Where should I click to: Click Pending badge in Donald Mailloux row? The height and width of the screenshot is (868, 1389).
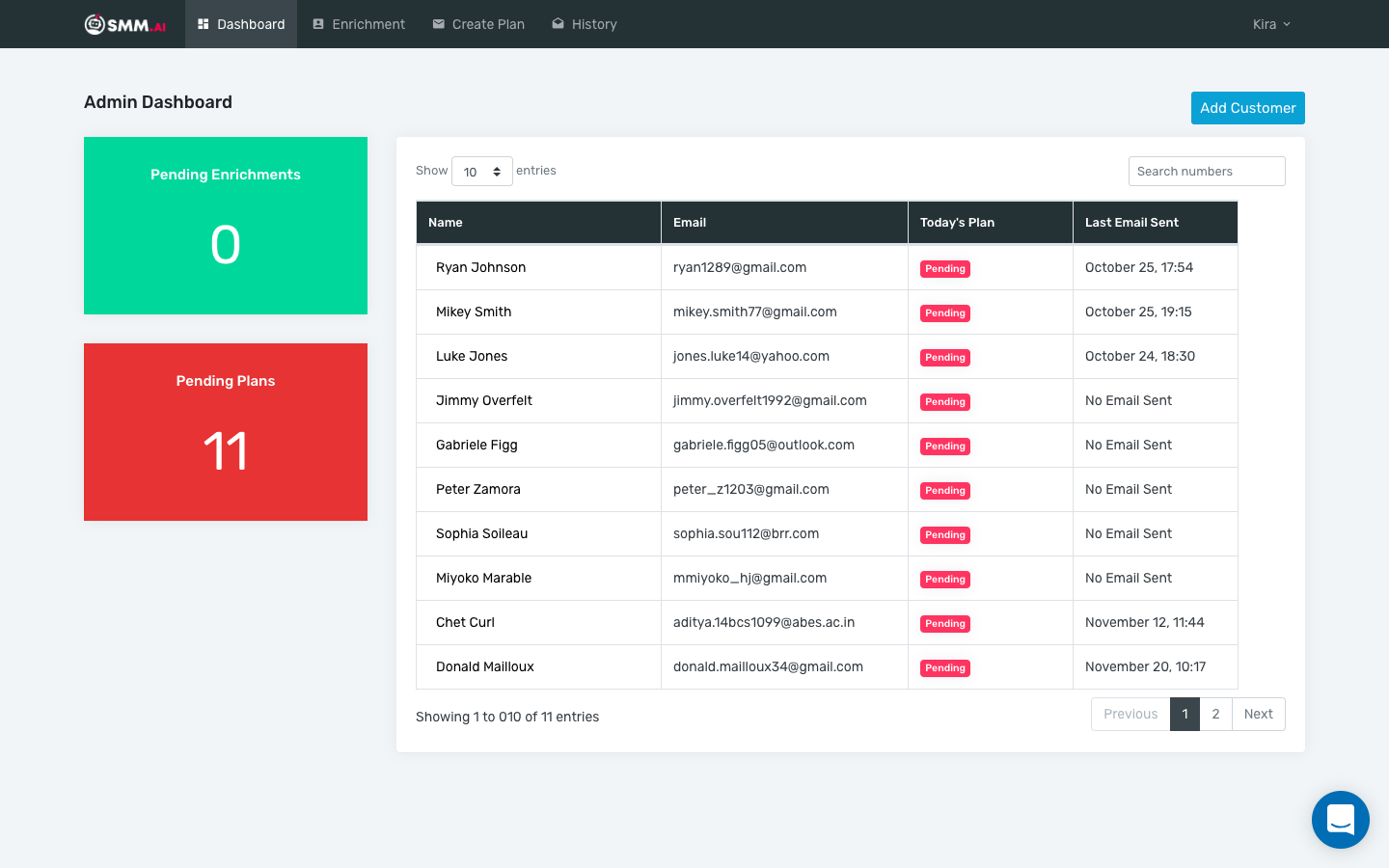coord(945,668)
